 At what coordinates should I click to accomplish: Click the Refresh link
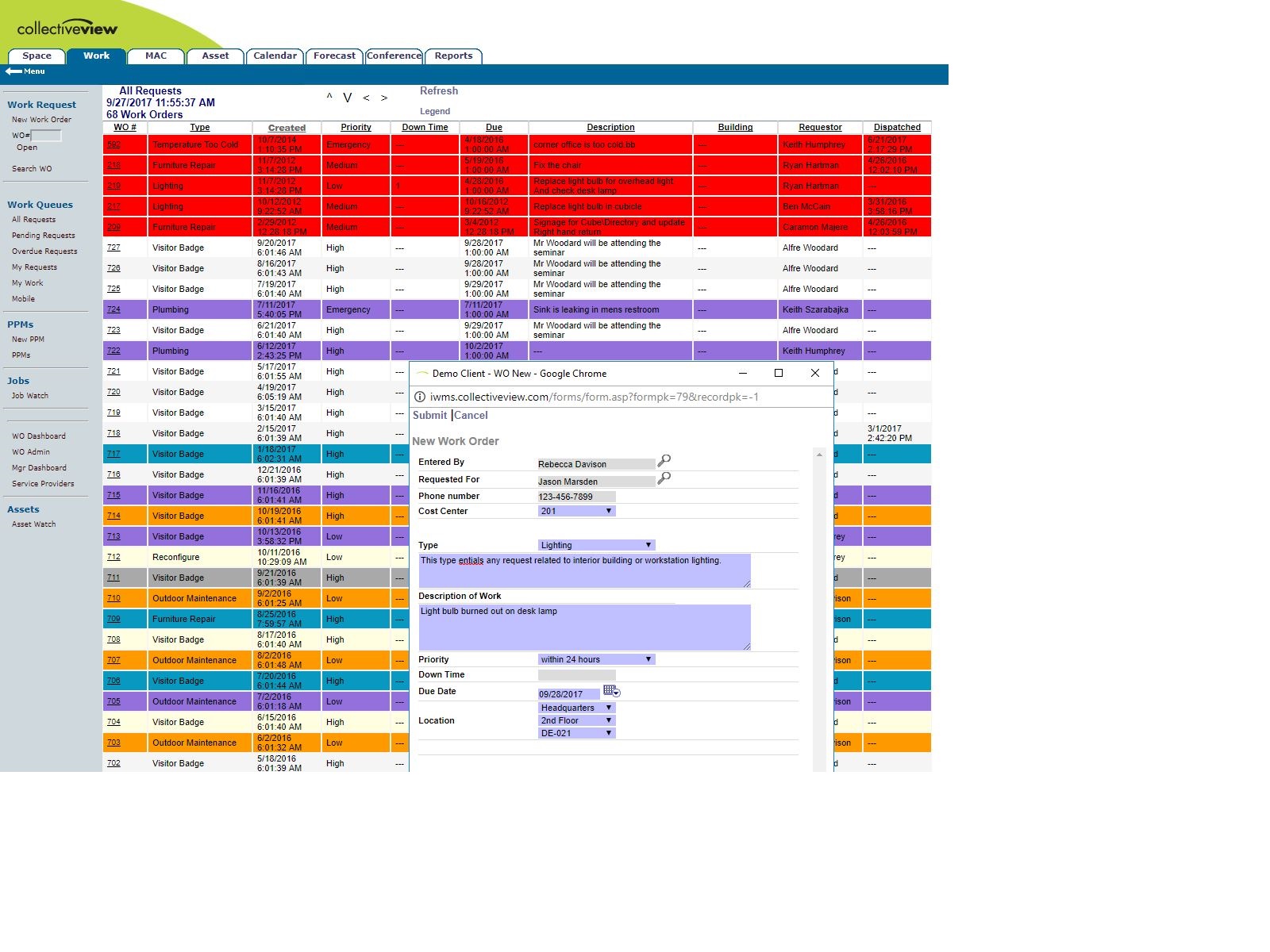pos(438,91)
